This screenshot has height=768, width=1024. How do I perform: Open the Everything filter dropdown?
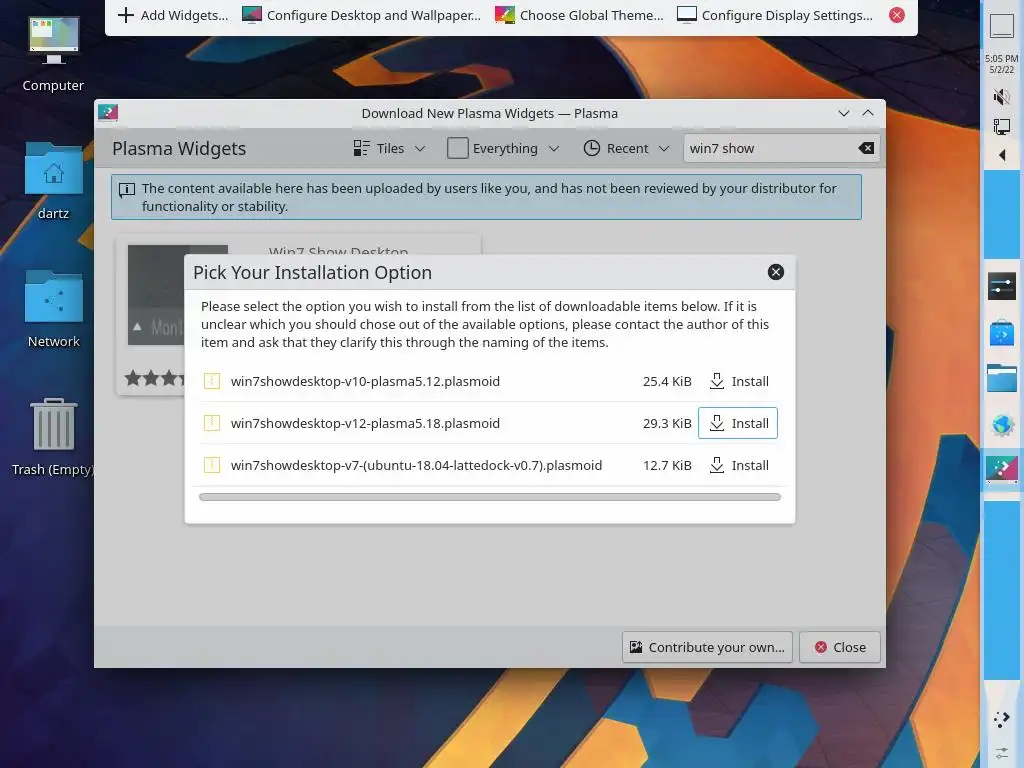point(503,148)
